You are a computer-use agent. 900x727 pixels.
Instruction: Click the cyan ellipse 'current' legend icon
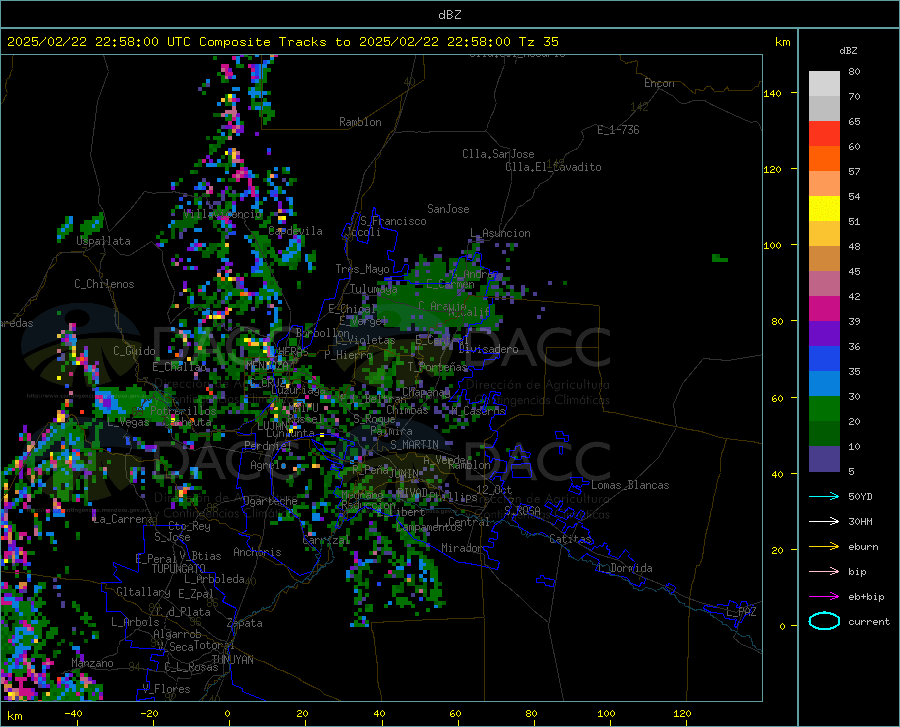point(824,621)
